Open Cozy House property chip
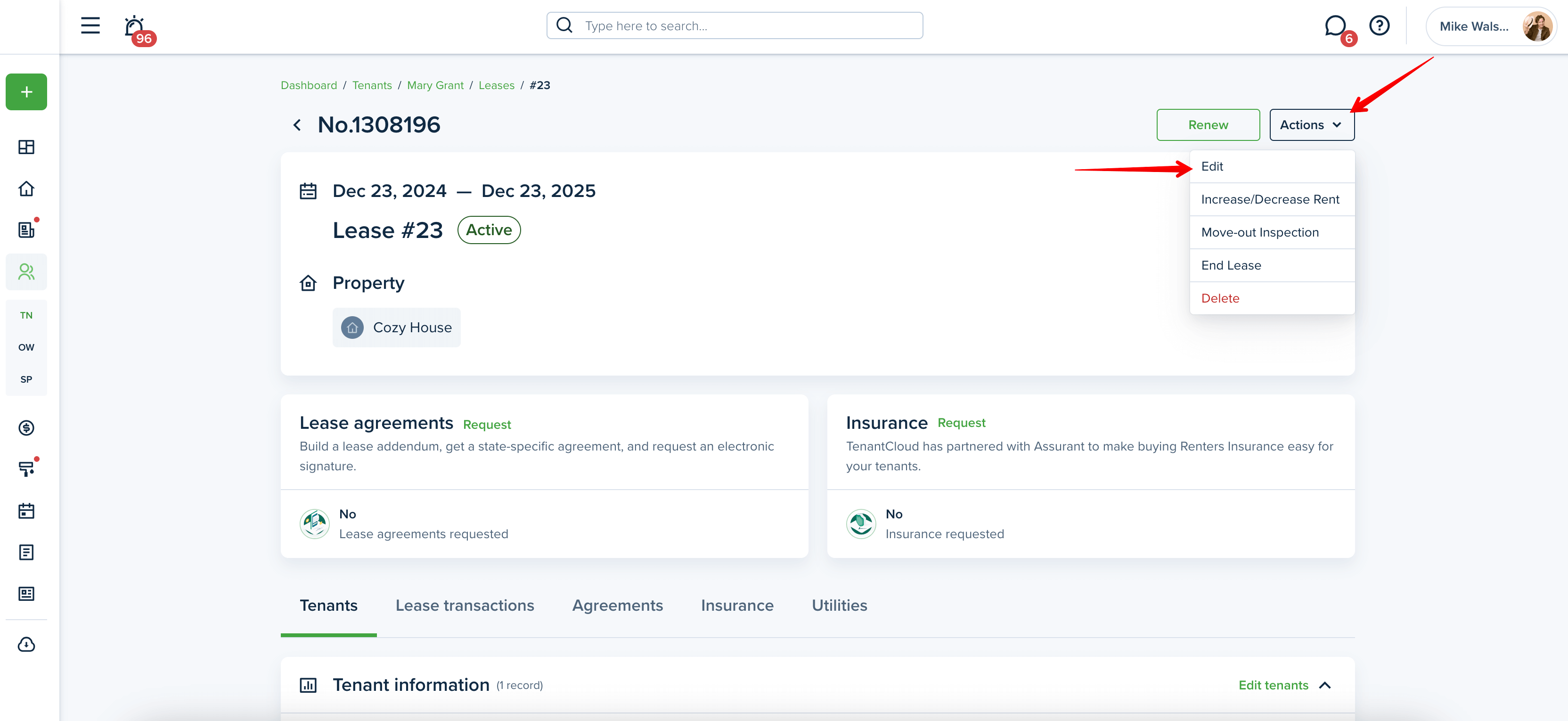Image resolution: width=1568 pixels, height=721 pixels. point(396,328)
